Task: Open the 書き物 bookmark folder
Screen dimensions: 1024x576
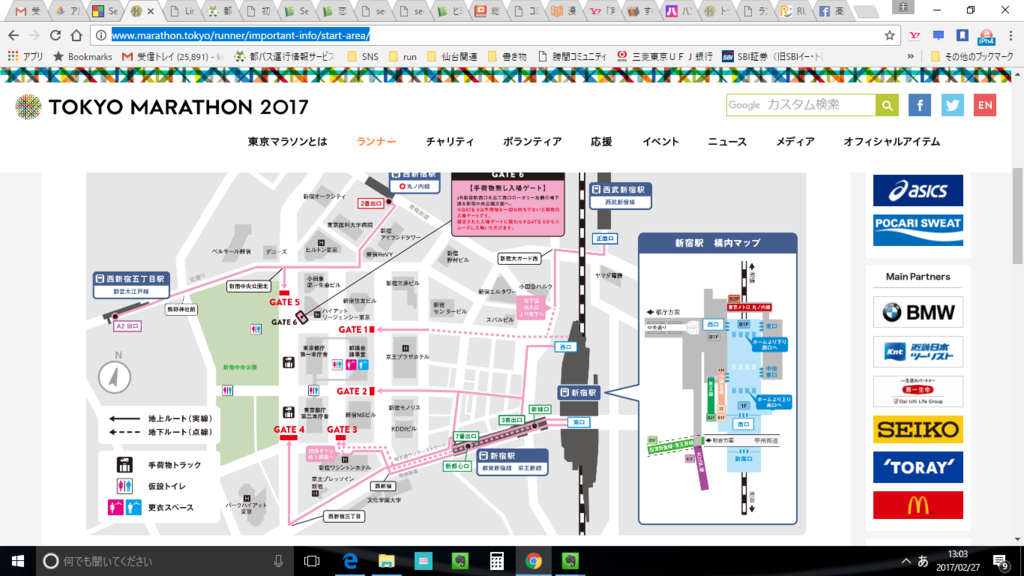Action: pos(507,57)
